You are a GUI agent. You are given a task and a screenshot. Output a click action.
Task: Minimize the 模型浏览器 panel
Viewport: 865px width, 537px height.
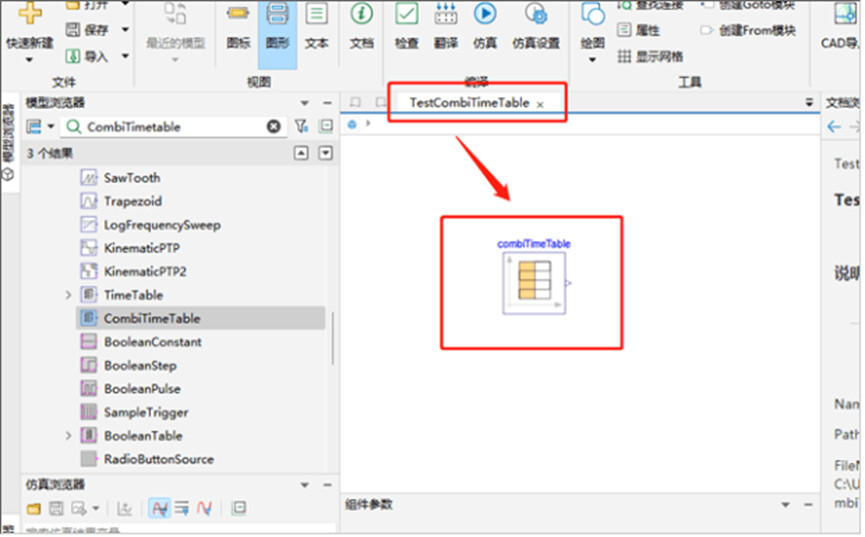[x=327, y=103]
